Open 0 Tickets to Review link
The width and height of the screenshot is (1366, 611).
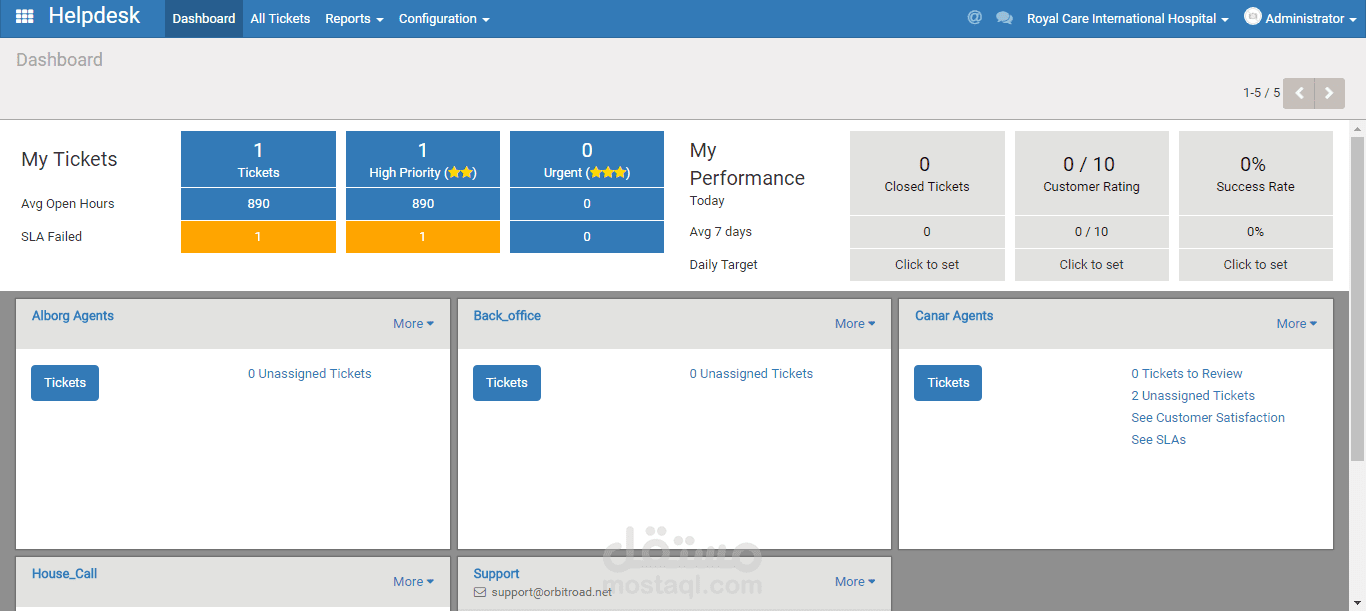[1187, 374]
